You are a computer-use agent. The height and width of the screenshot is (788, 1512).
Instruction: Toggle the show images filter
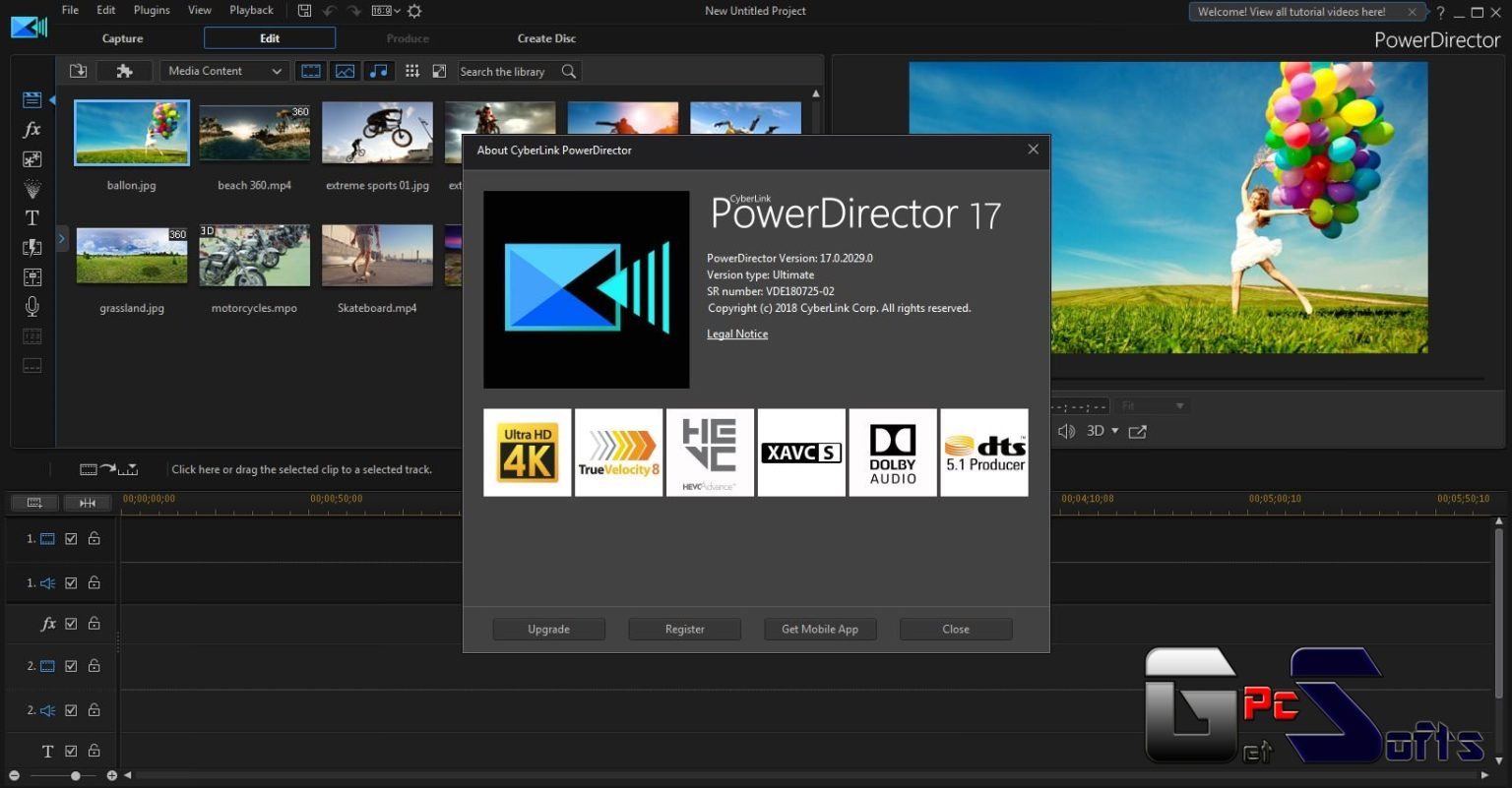point(345,71)
